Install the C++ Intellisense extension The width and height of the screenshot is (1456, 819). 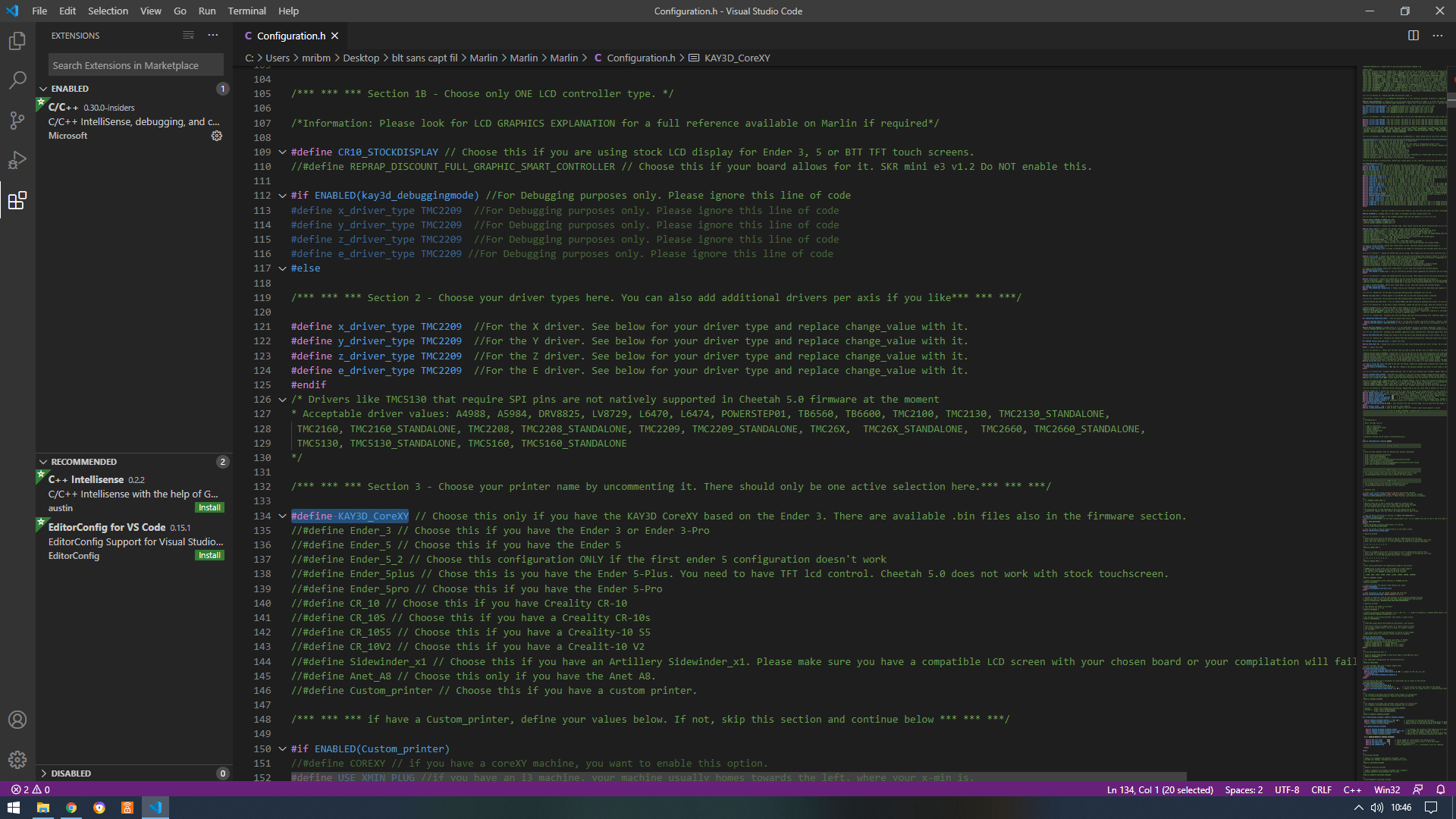(209, 507)
